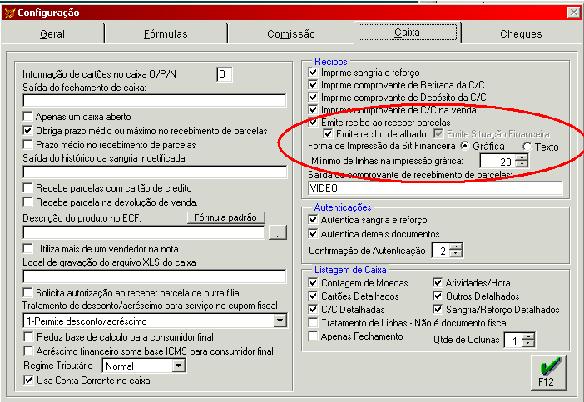Screen dimensions: 584x402
Task: Click the green checkmark F12 confirm button
Action: click(x=549, y=373)
